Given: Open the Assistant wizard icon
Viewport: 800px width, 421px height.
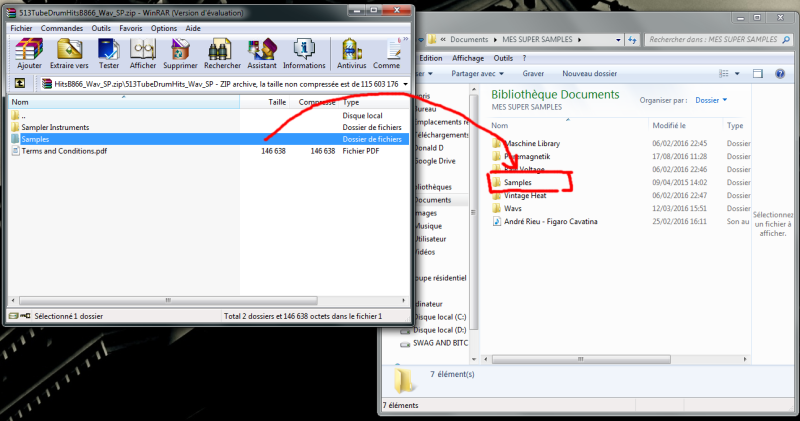Looking at the screenshot, I should [x=262, y=50].
